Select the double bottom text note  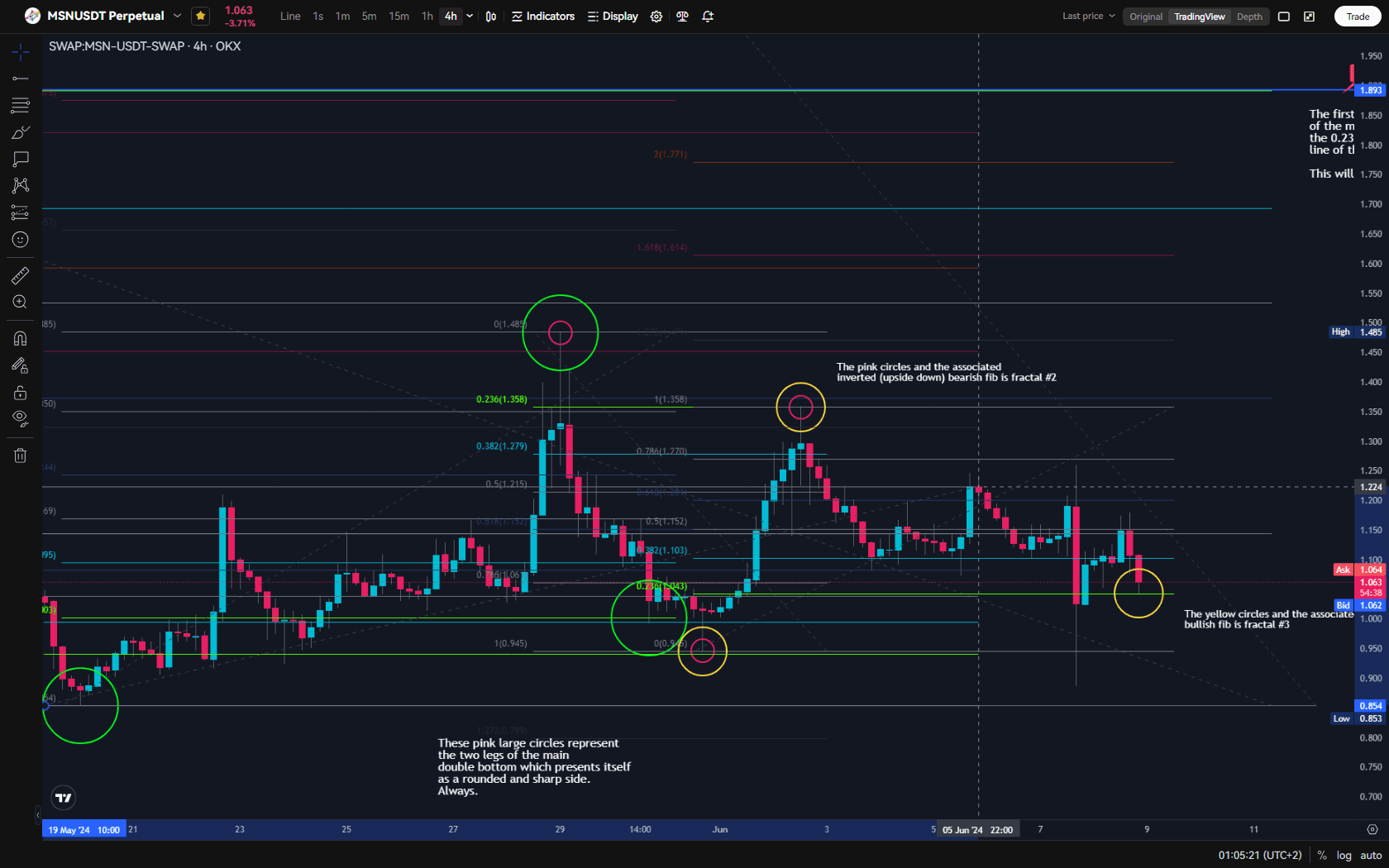(533, 767)
